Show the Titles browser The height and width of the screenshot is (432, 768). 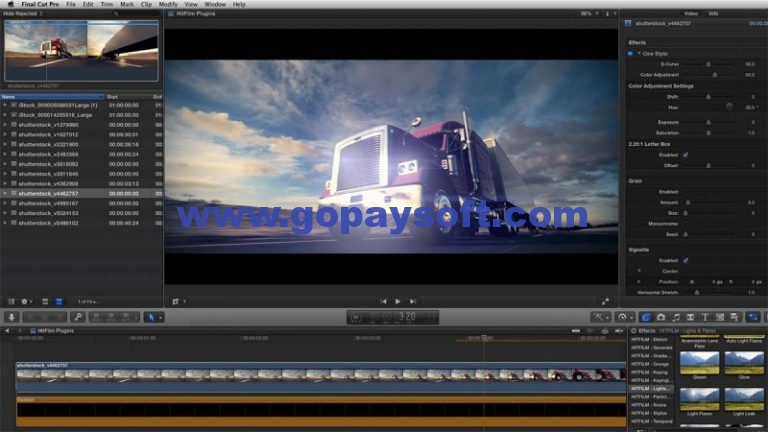click(x=705, y=317)
